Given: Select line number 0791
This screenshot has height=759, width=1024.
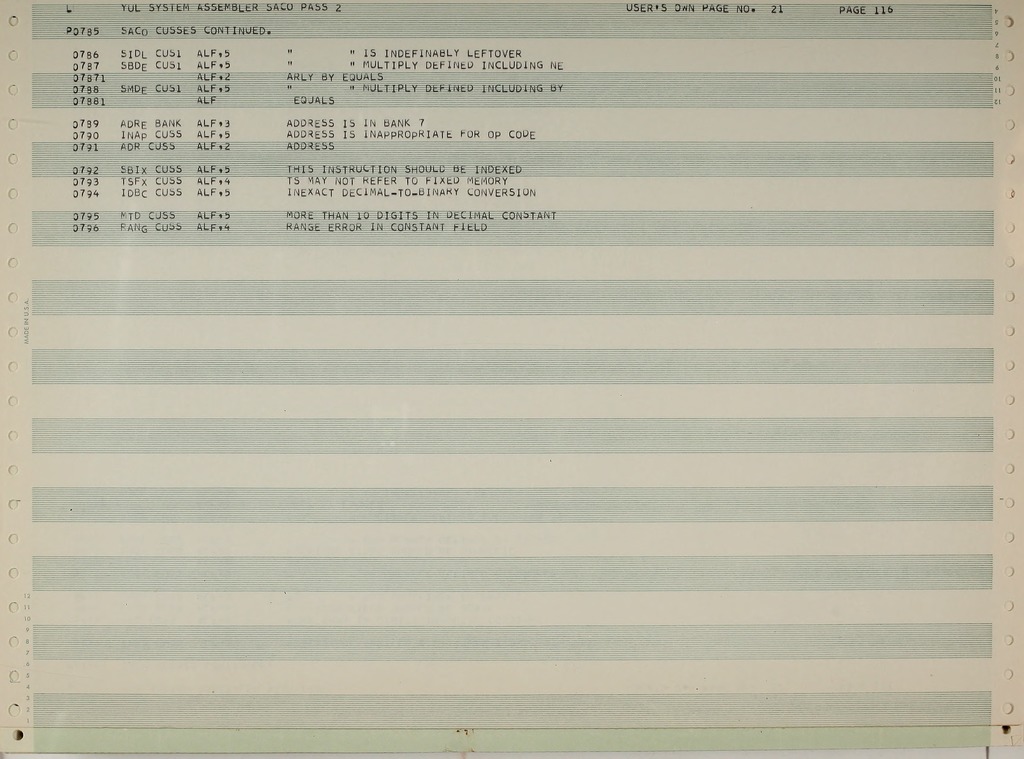Looking at the screenshot, I should [86, 148].
